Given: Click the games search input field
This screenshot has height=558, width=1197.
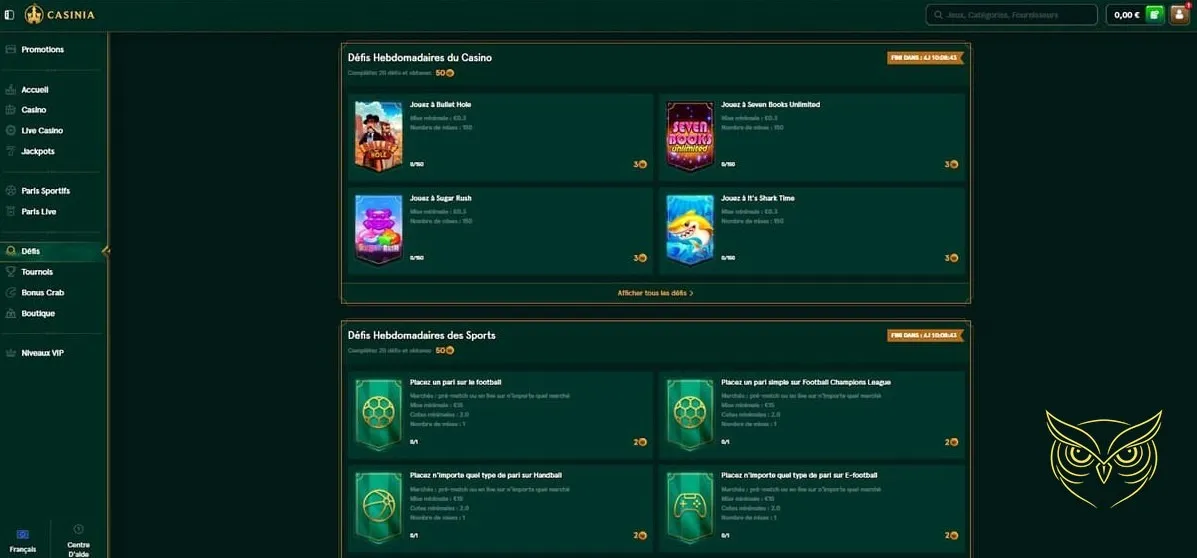Looking at the screenshot, I should pos(1011,15).
